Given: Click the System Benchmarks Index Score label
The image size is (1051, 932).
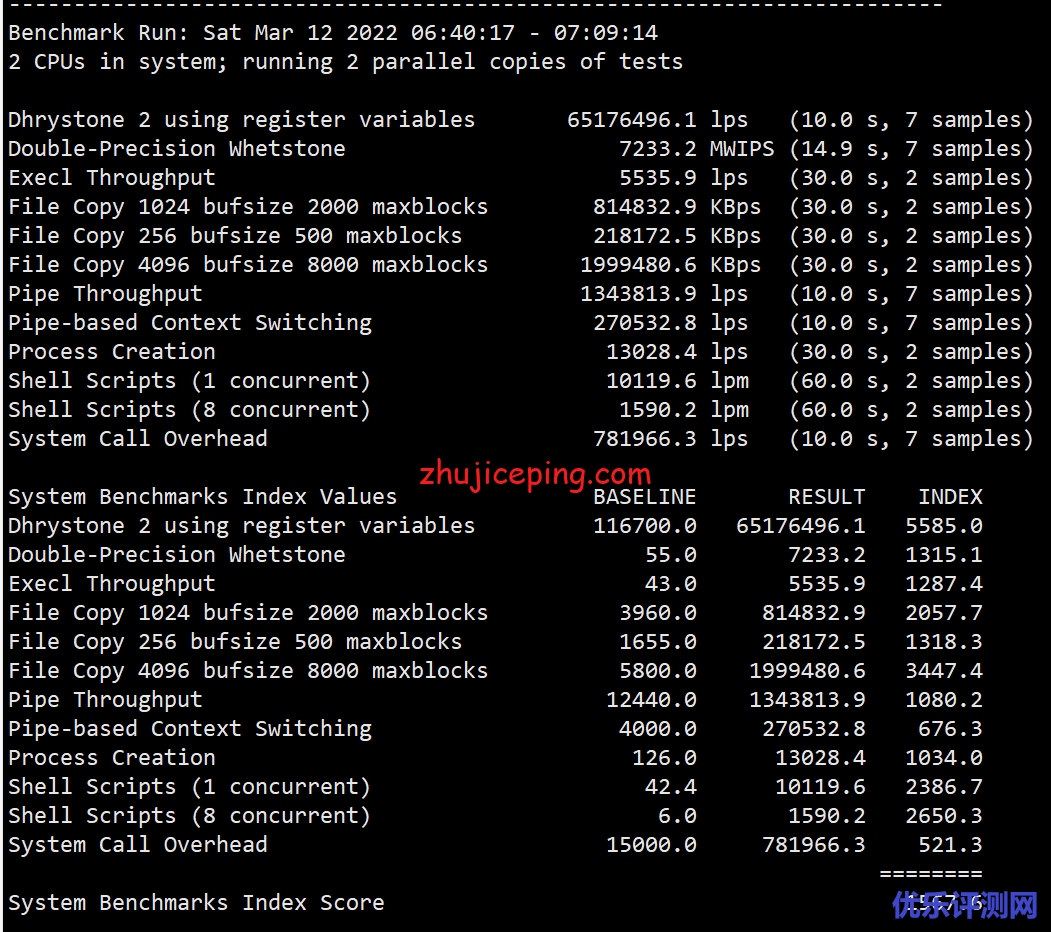Looking at the screenshot, I should [x=196, y=903].
